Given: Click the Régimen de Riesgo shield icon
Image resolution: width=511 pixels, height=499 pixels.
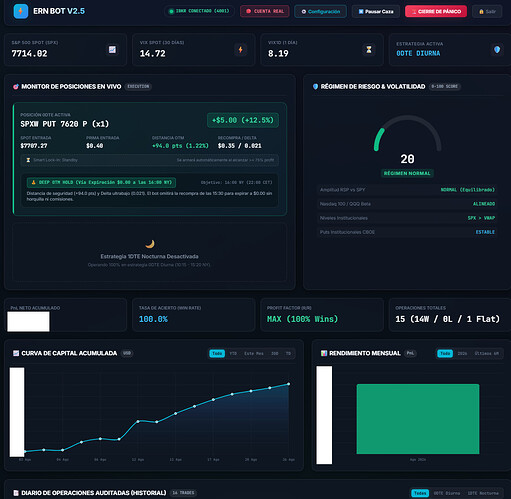Looking at the screenshot, I should click(315, 87).
